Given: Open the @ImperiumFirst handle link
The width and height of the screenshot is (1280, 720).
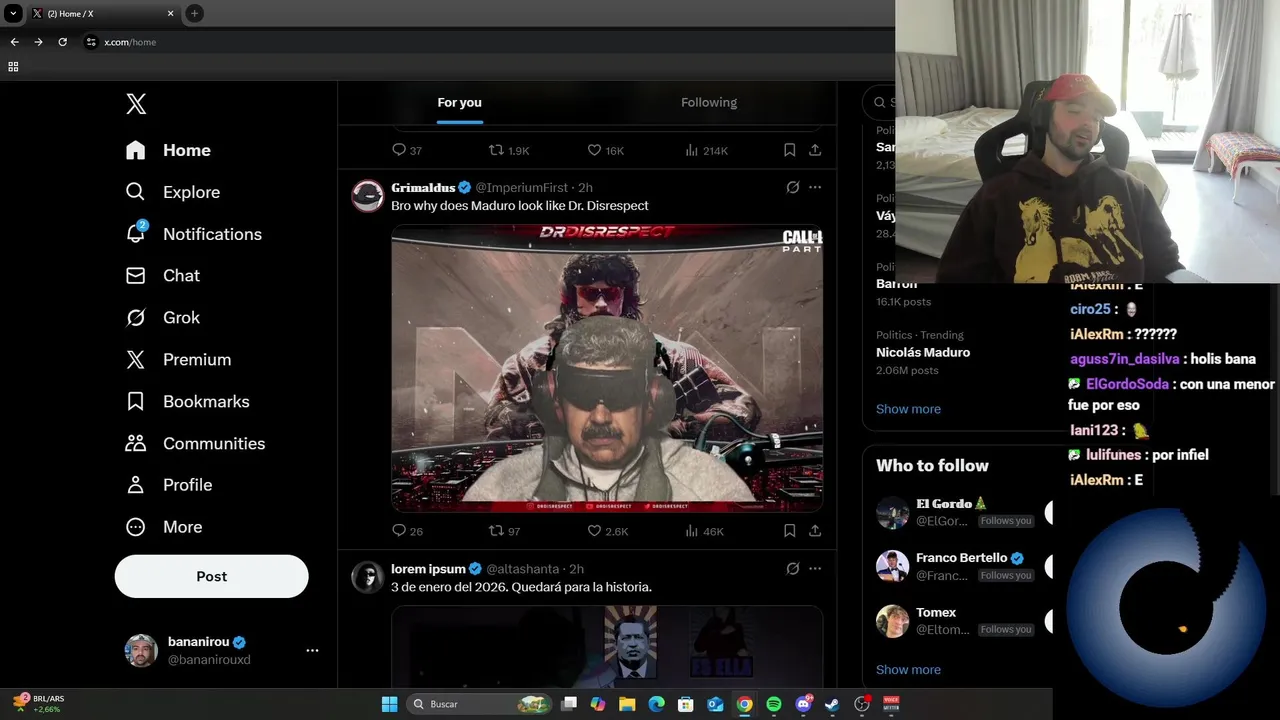Looking at the screenshot, I should pyautogui.click(x=521, y=187).
